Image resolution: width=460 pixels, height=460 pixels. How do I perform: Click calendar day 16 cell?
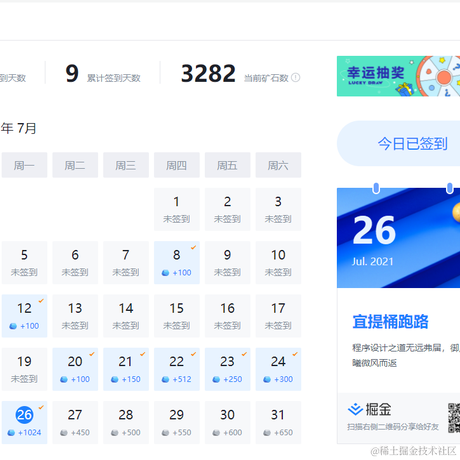point(227,316)
